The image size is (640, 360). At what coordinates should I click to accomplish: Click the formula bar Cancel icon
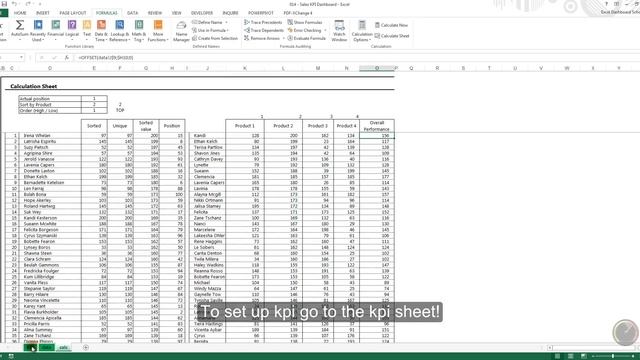coord(41,58)
